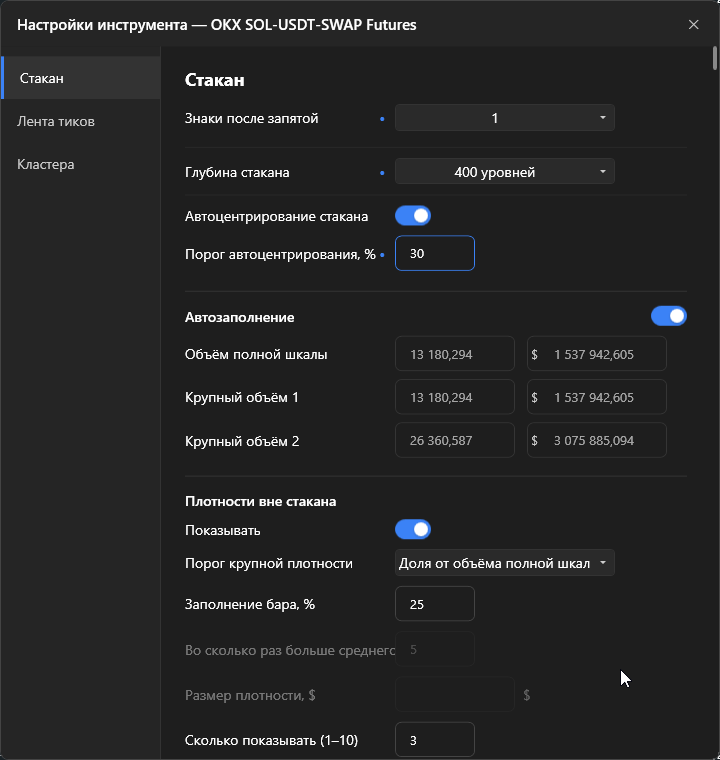
Task: Open the Стакан settings tab
Action: tap(80, 78)
